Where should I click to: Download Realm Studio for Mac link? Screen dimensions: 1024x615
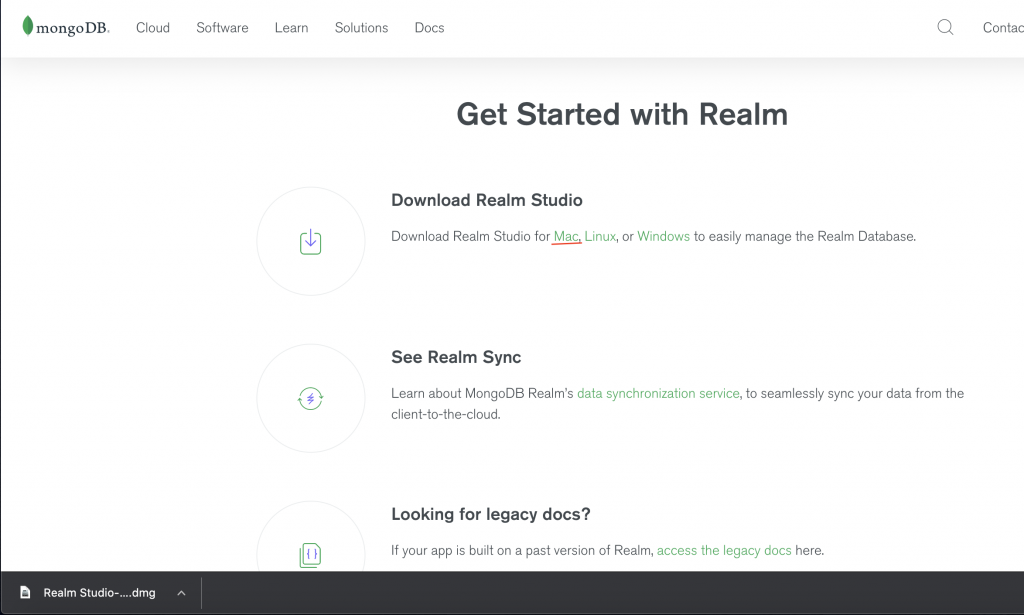566,236
